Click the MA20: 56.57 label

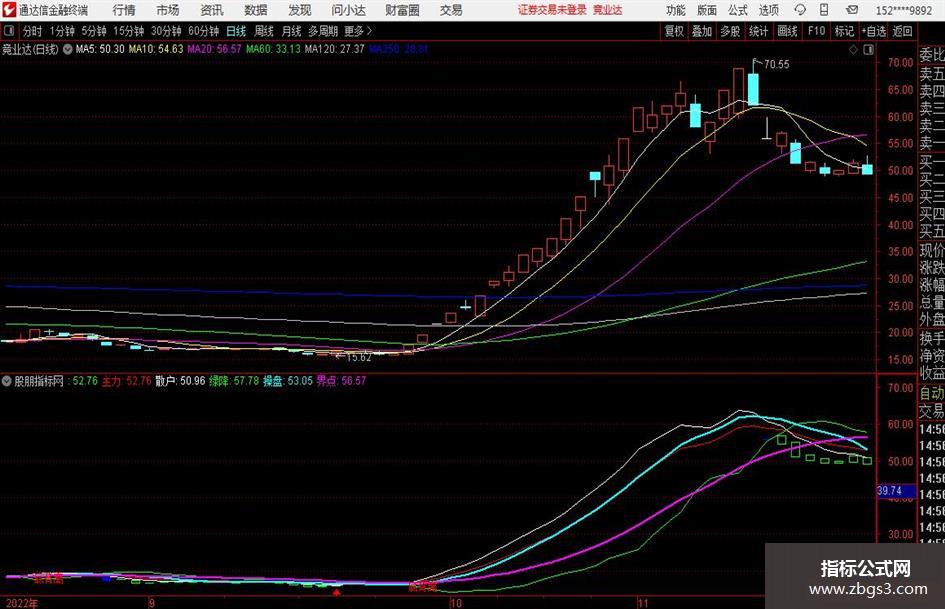214,49
